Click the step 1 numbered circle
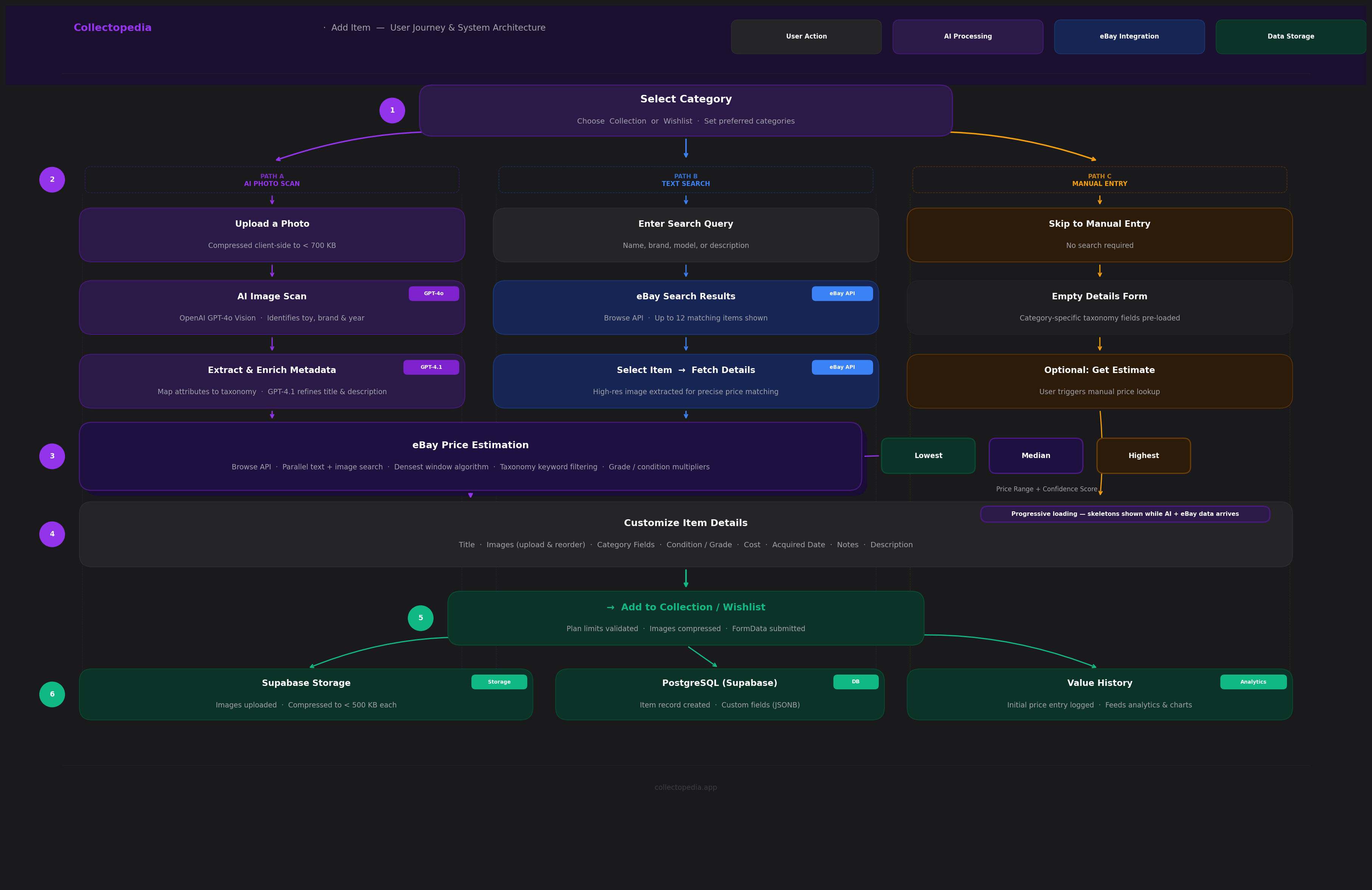The height and width of the screenshot is (890, 1372). 393,110
